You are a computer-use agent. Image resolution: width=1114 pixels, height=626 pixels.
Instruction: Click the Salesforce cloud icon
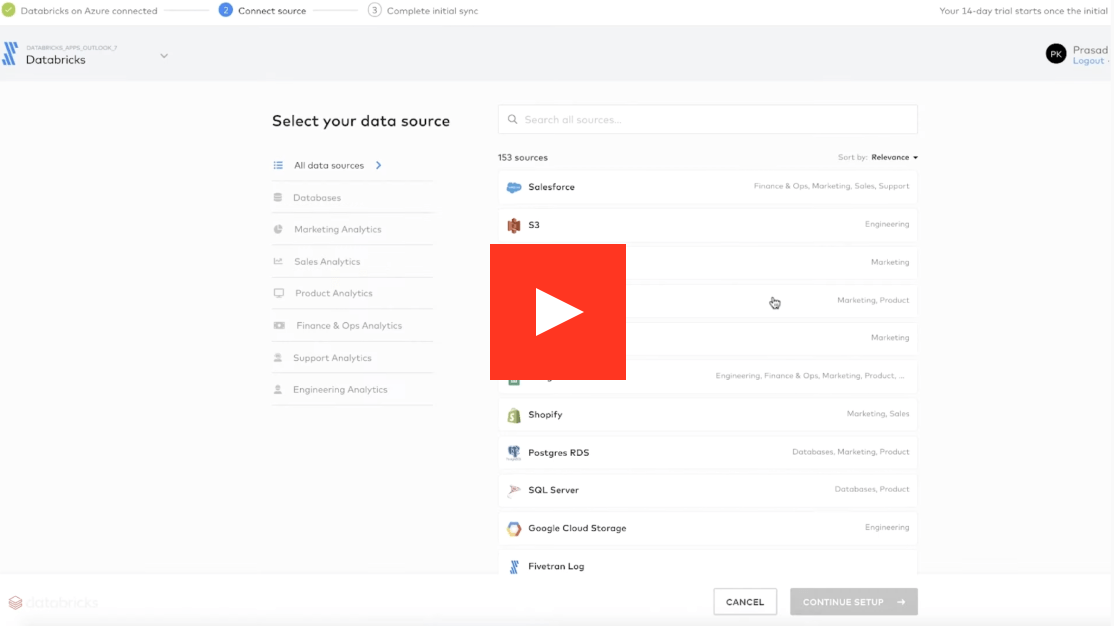(x=513, y=187)
